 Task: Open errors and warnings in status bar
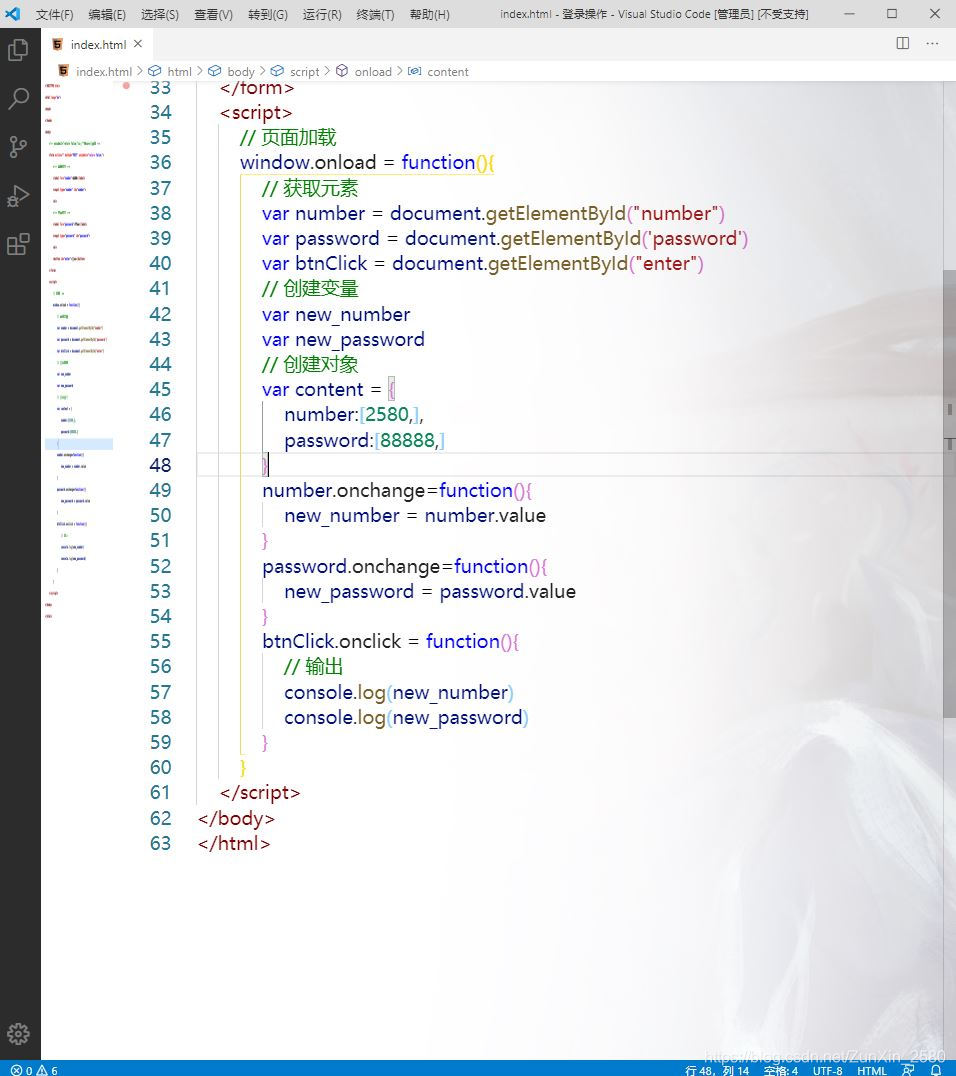pos(34,1070)
